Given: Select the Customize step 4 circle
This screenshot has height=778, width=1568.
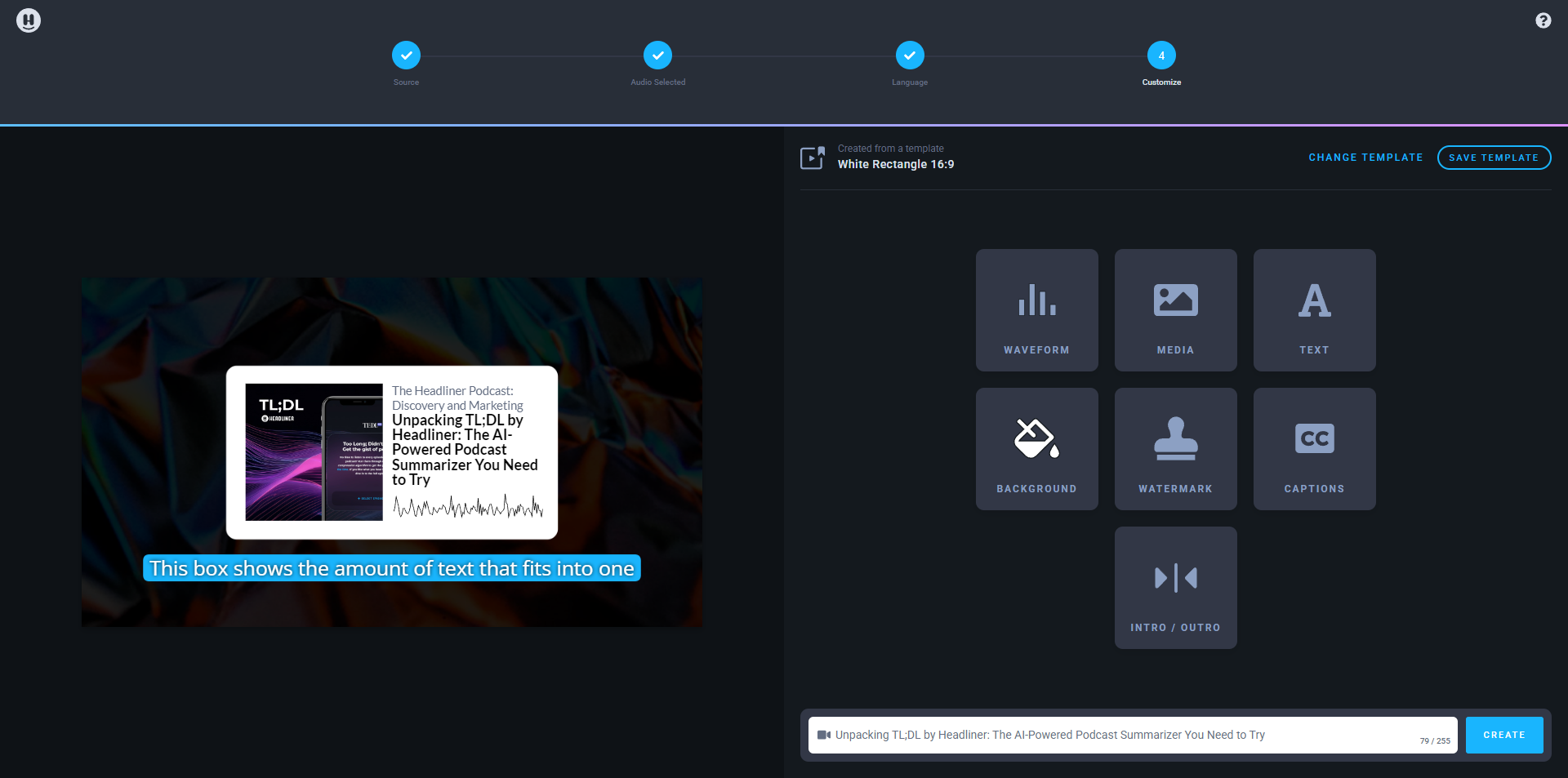Looking at the screenshot, I should click(1161, 56).
